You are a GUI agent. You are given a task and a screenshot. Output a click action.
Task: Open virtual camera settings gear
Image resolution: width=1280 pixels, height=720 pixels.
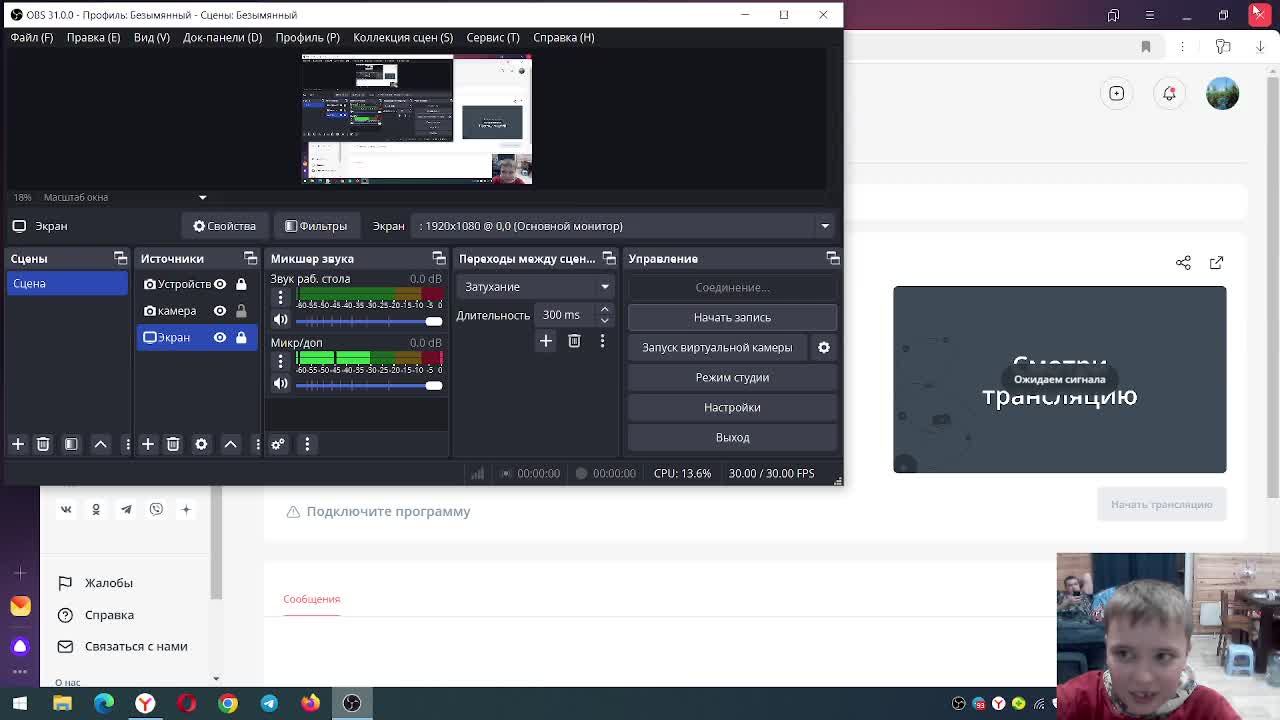824,347
